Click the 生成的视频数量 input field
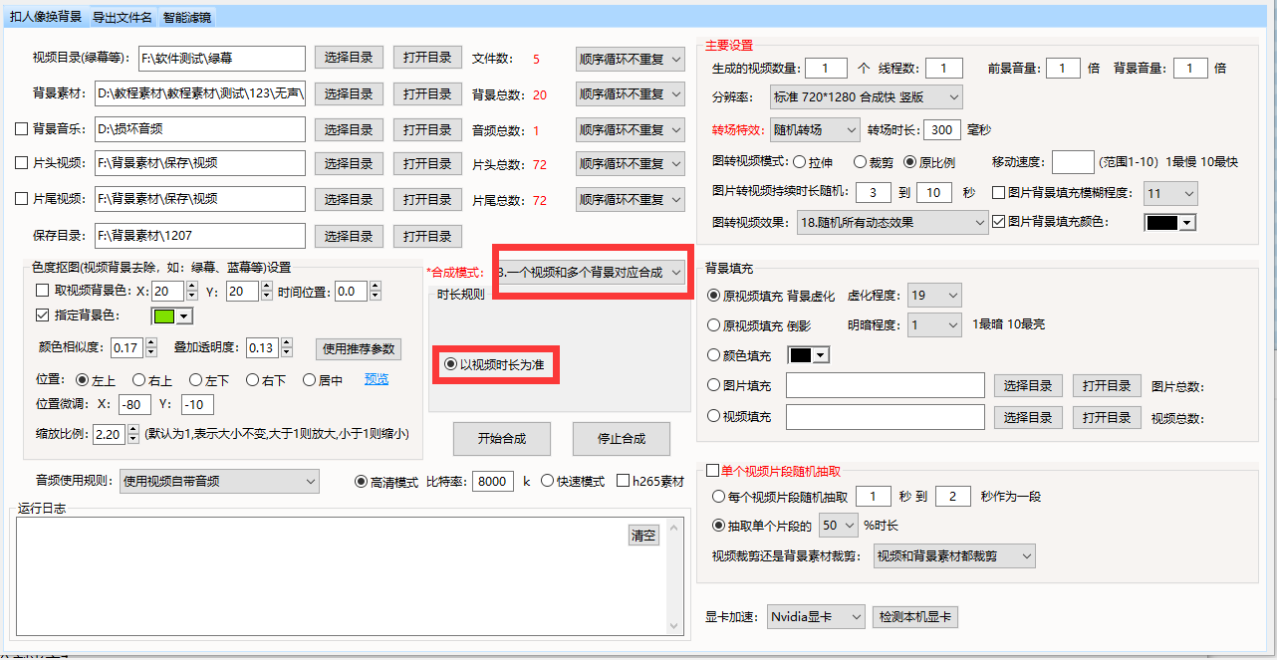Screen dimensions: 1278x660 click(x=825, y=68)
